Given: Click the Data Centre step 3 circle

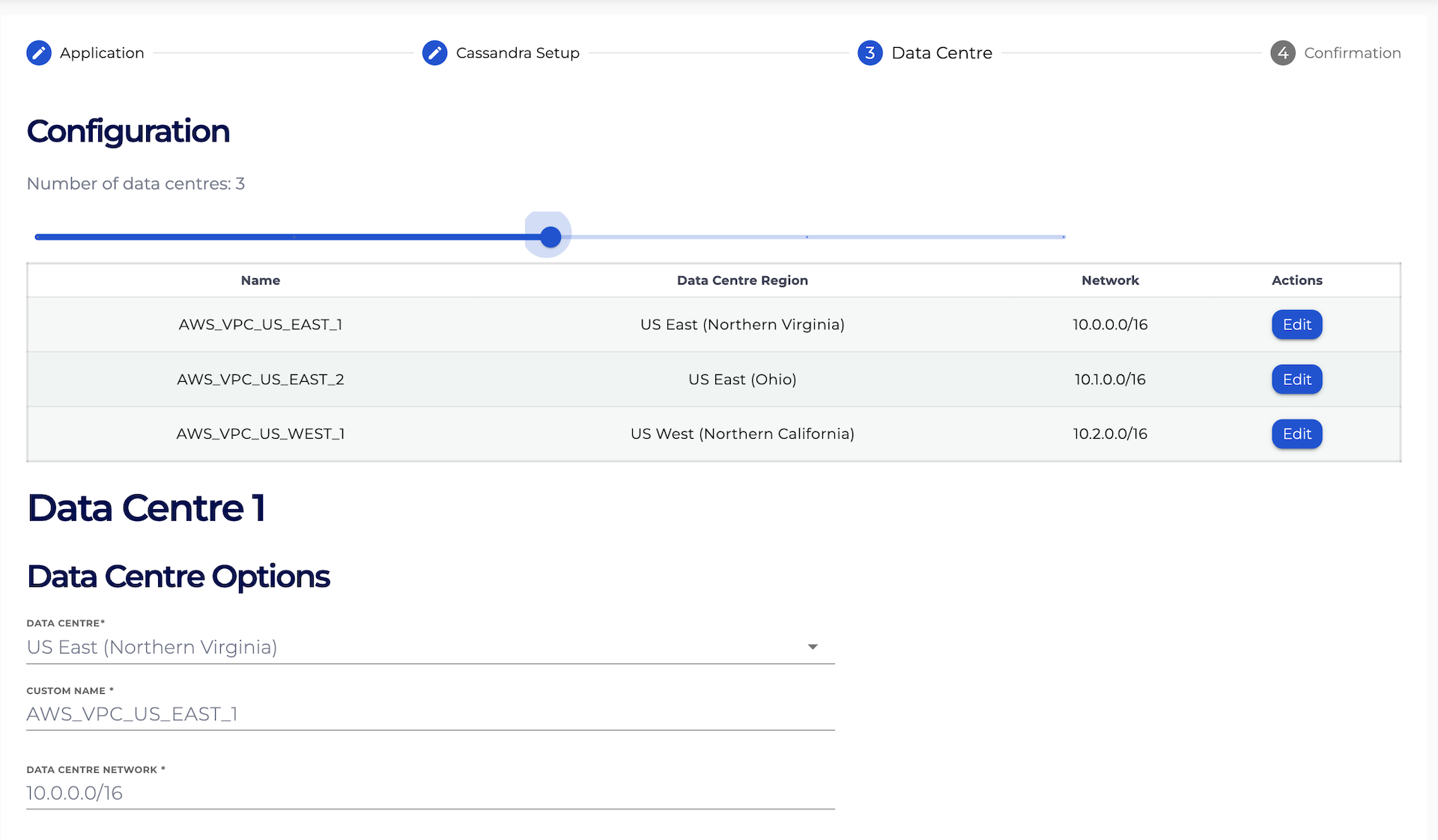Looking at the screenshot, I should point(870,53).
